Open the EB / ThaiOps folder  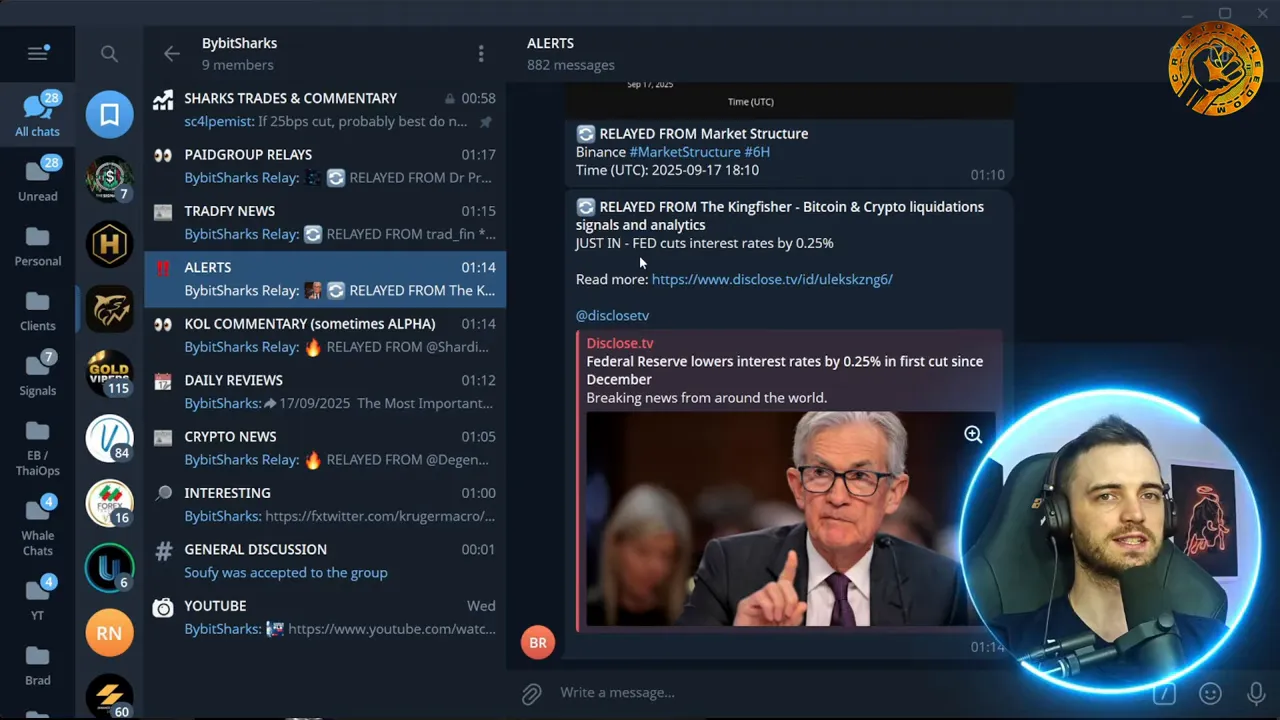(38, 447)
